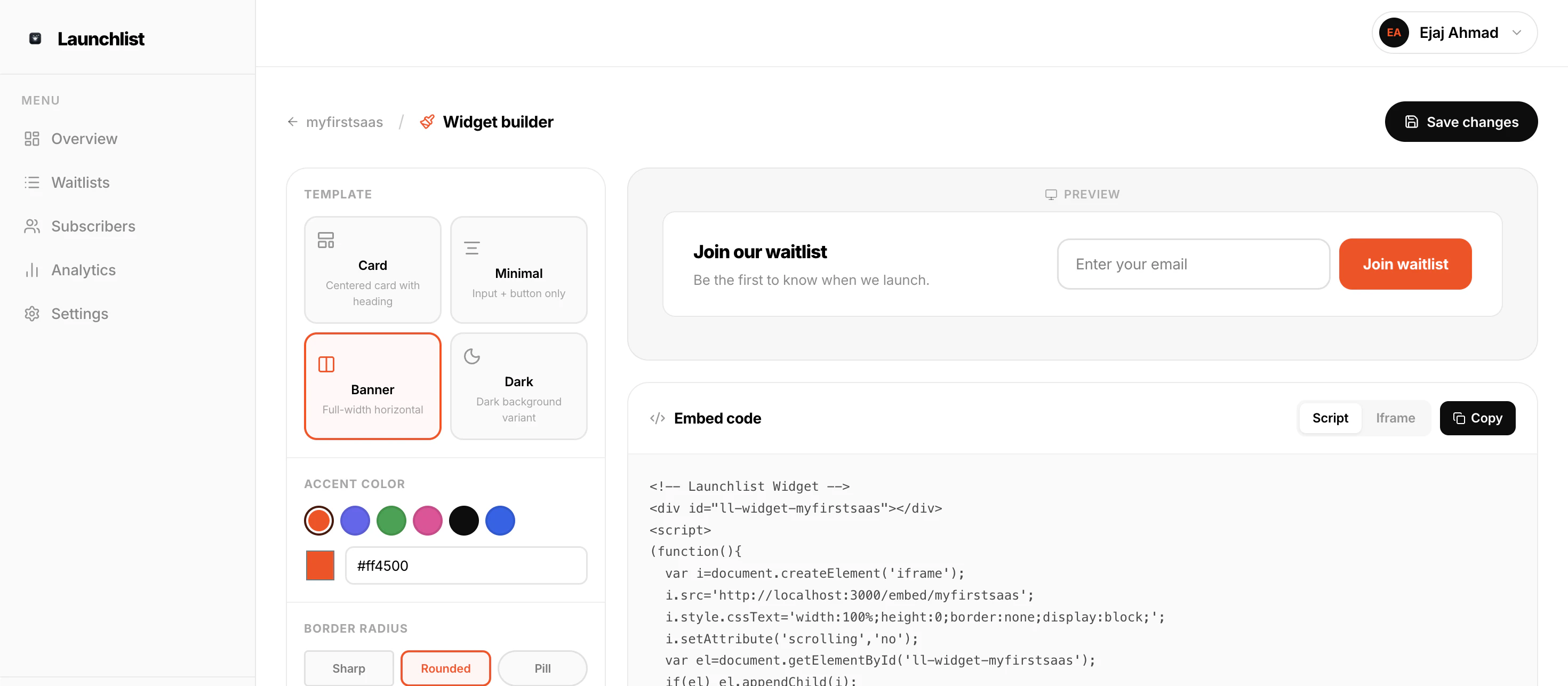The image size is (1568, 686).
Task: Select the Dark template
Action: pos(518,386)
